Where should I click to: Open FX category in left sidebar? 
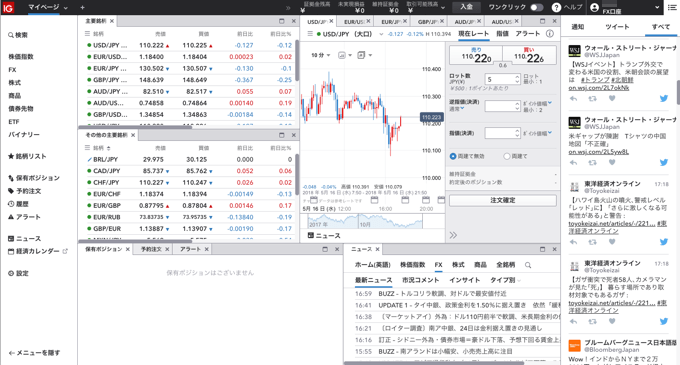(12, 70)
